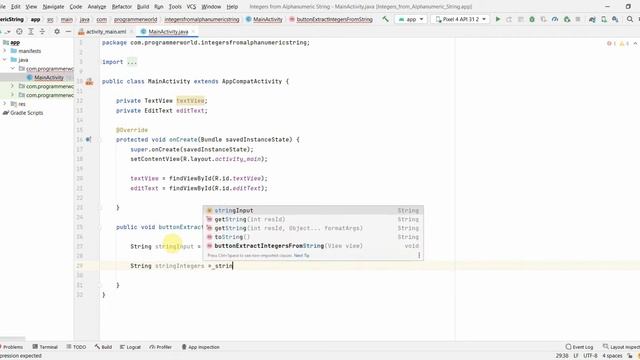Click the LF line separator in the status bar
Image resolution: width=640 pixels, height=360 pixels.
click(x=576, y=356)
